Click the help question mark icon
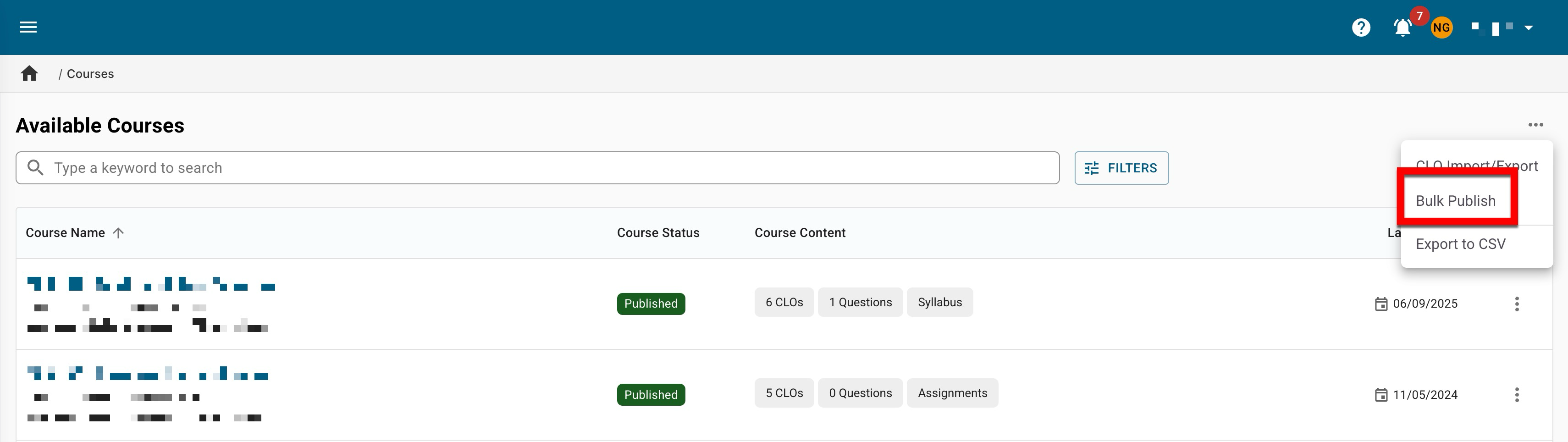The image size is (1568, 442). (1360, 28)
